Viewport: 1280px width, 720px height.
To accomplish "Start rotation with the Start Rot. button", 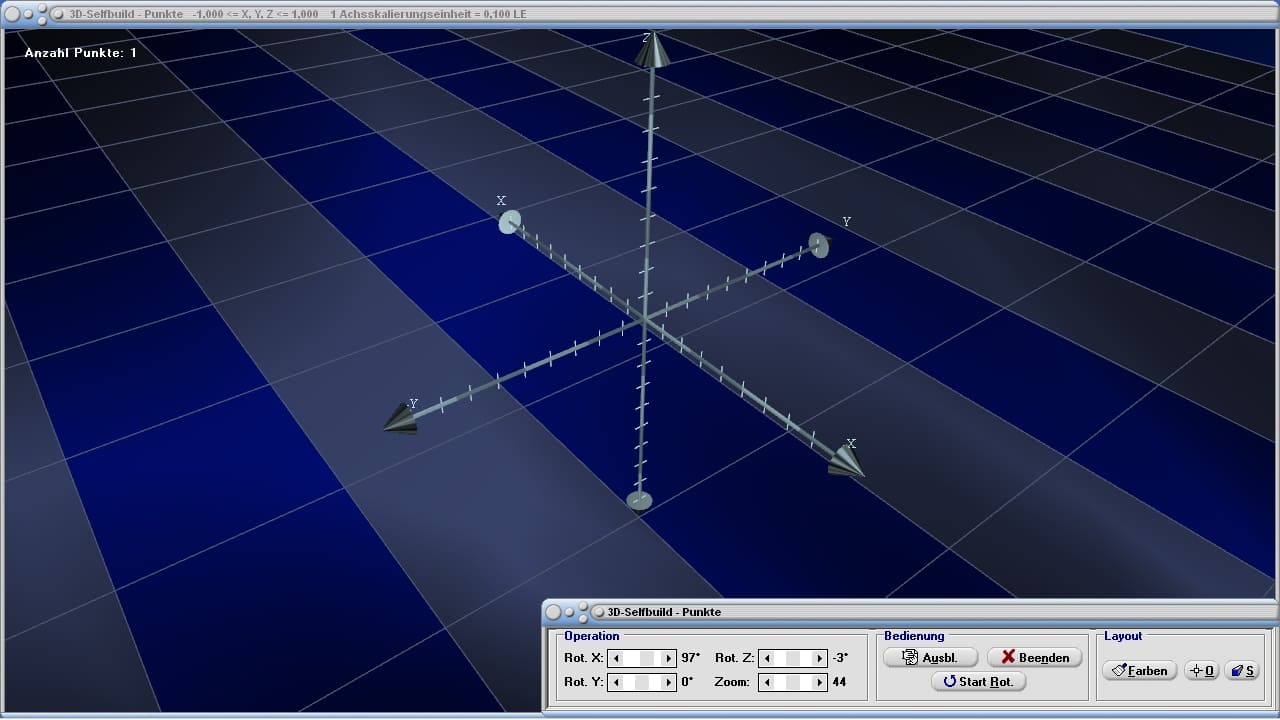I will point(978,682).
